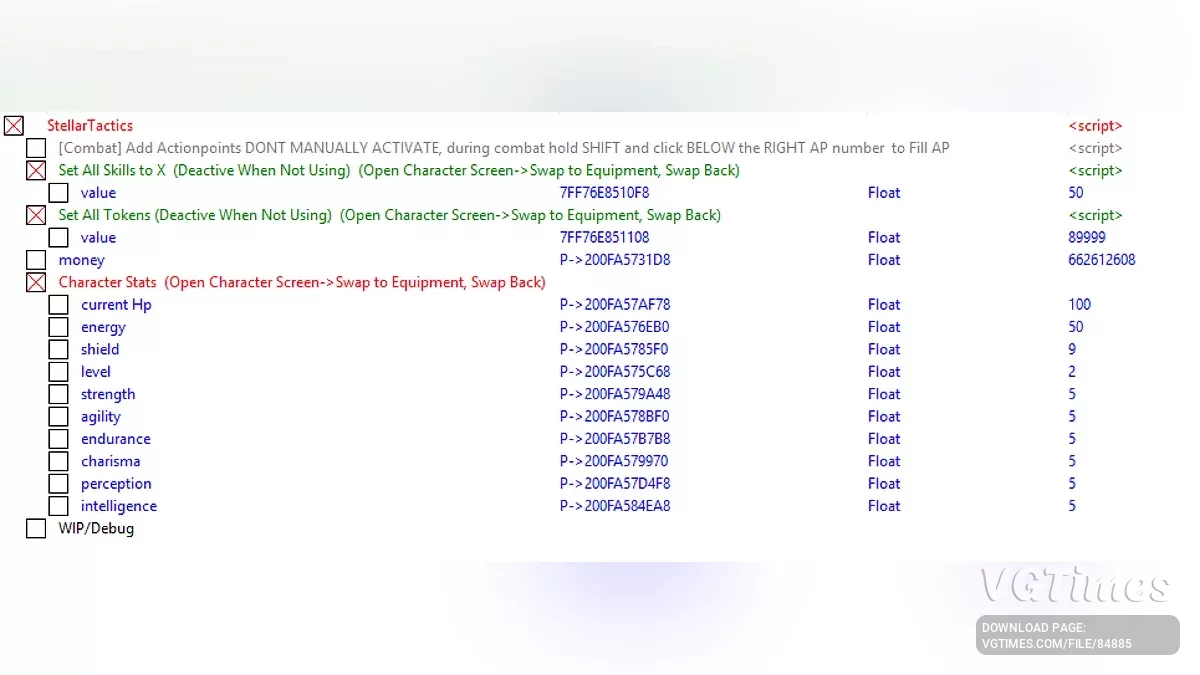Click address 7FF76E8510F8
Viewport: 1200px width, 675px height.
[604, 193]
